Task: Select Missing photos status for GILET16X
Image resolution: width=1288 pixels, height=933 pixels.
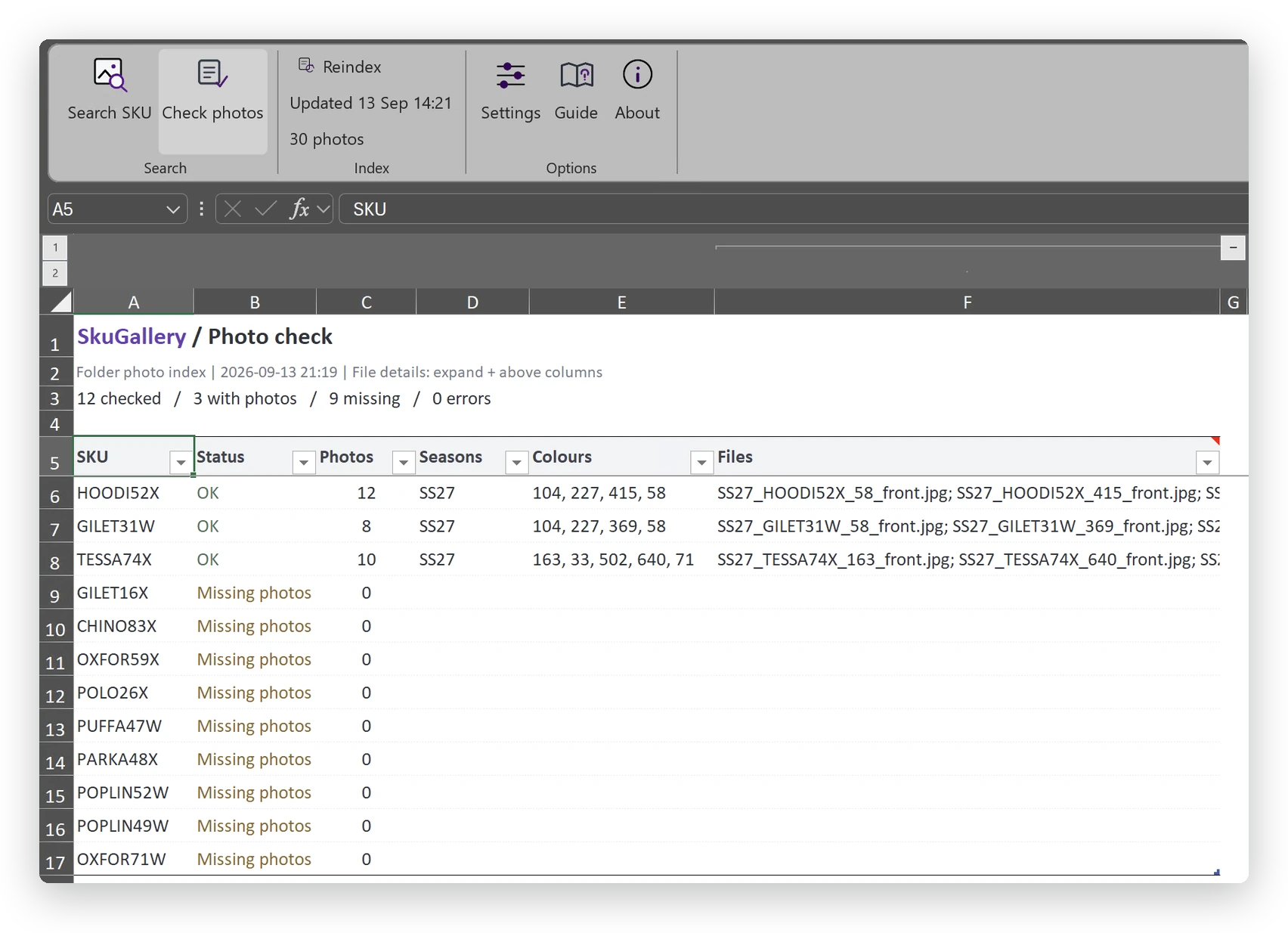Action: pos(255,593)
